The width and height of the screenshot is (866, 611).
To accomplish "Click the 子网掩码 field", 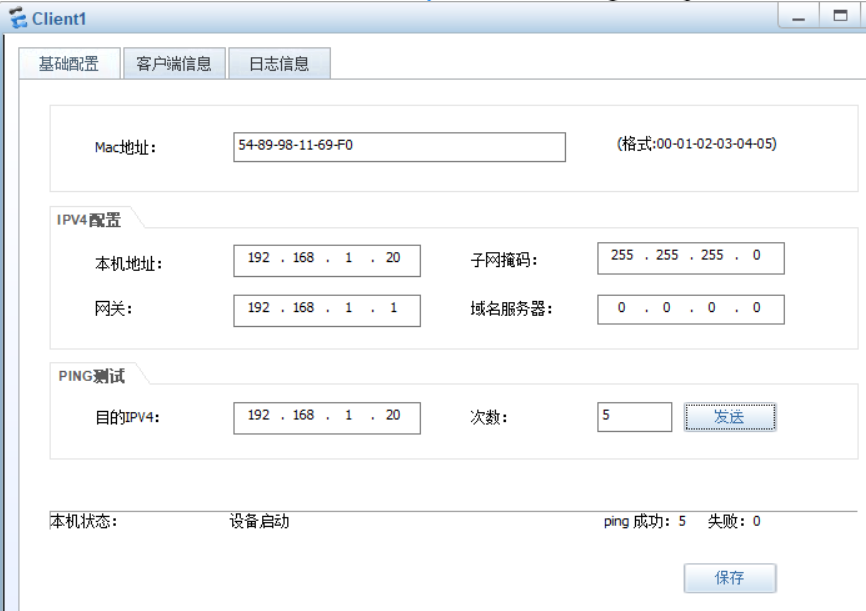I will (x=691, y=258).
